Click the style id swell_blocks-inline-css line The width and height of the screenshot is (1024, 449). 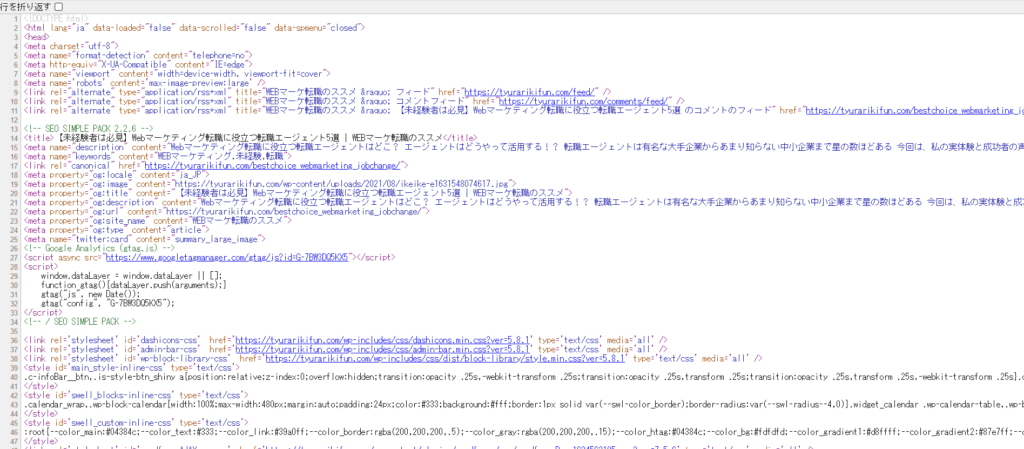coord(136,395)
